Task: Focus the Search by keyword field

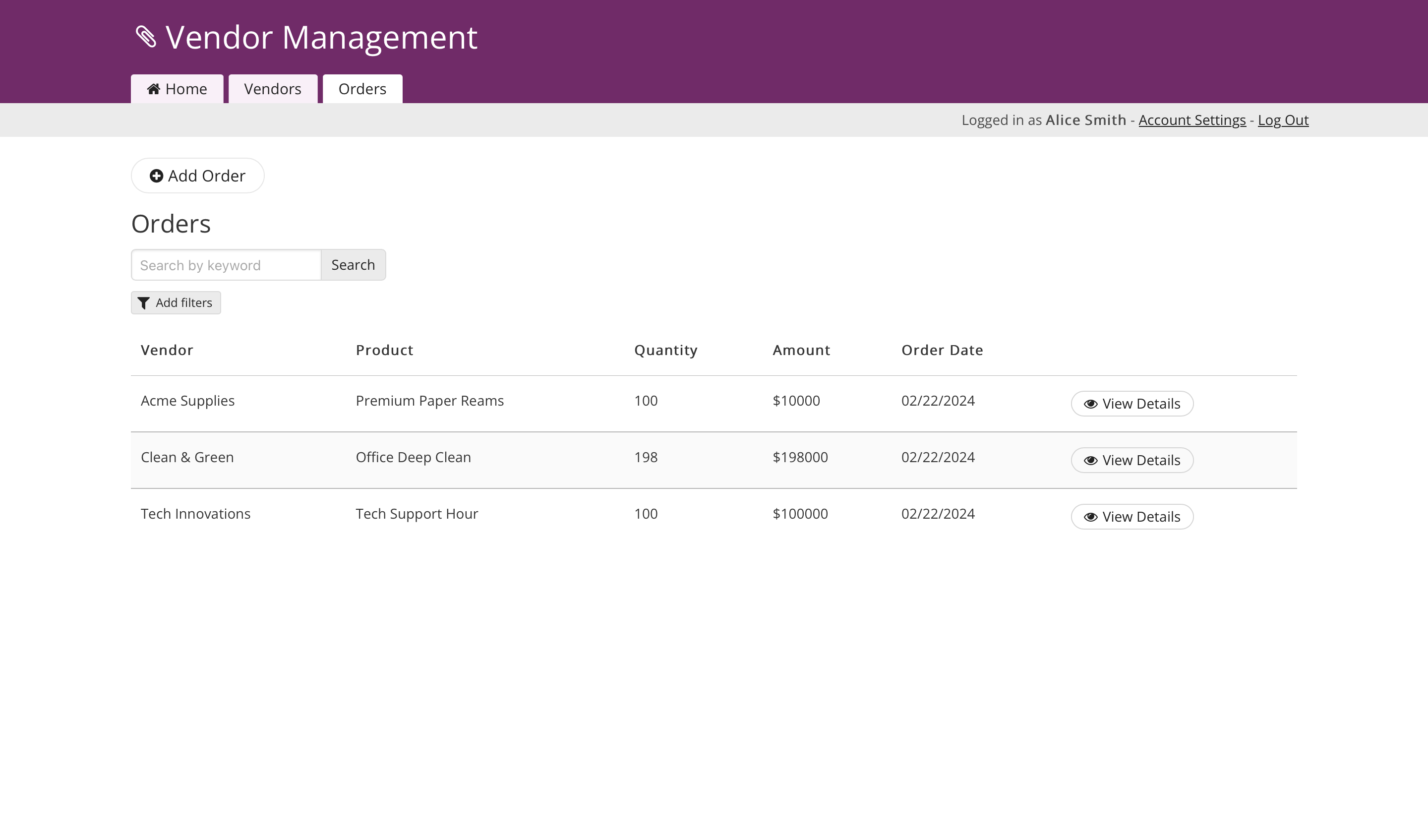Action: (226, 265)
